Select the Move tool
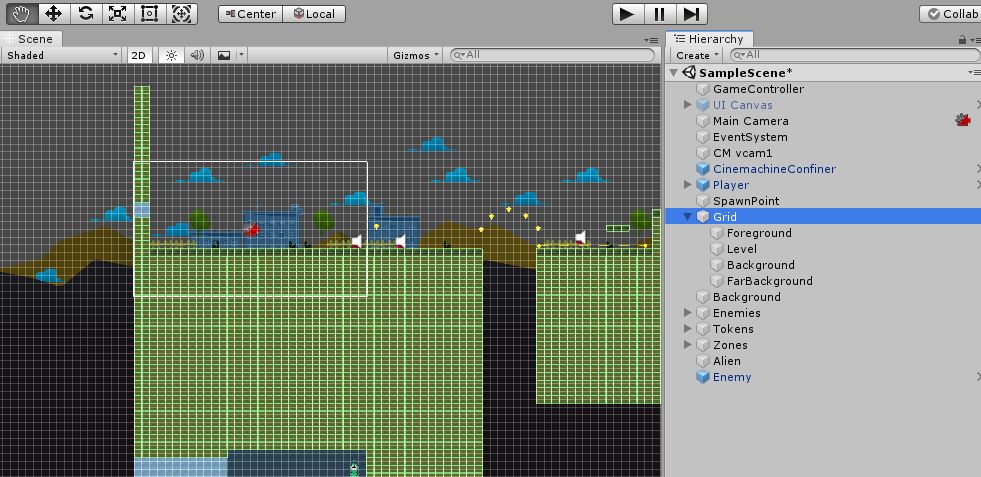 [54, 14]
